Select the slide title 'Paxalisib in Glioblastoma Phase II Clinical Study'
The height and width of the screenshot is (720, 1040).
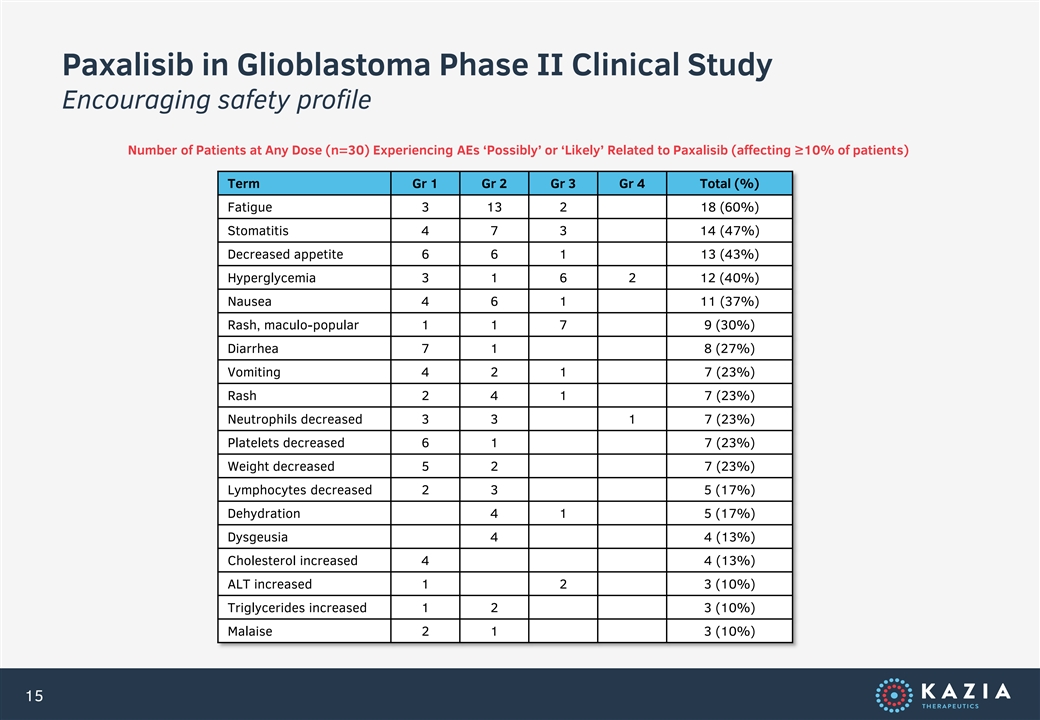point(417,66)
